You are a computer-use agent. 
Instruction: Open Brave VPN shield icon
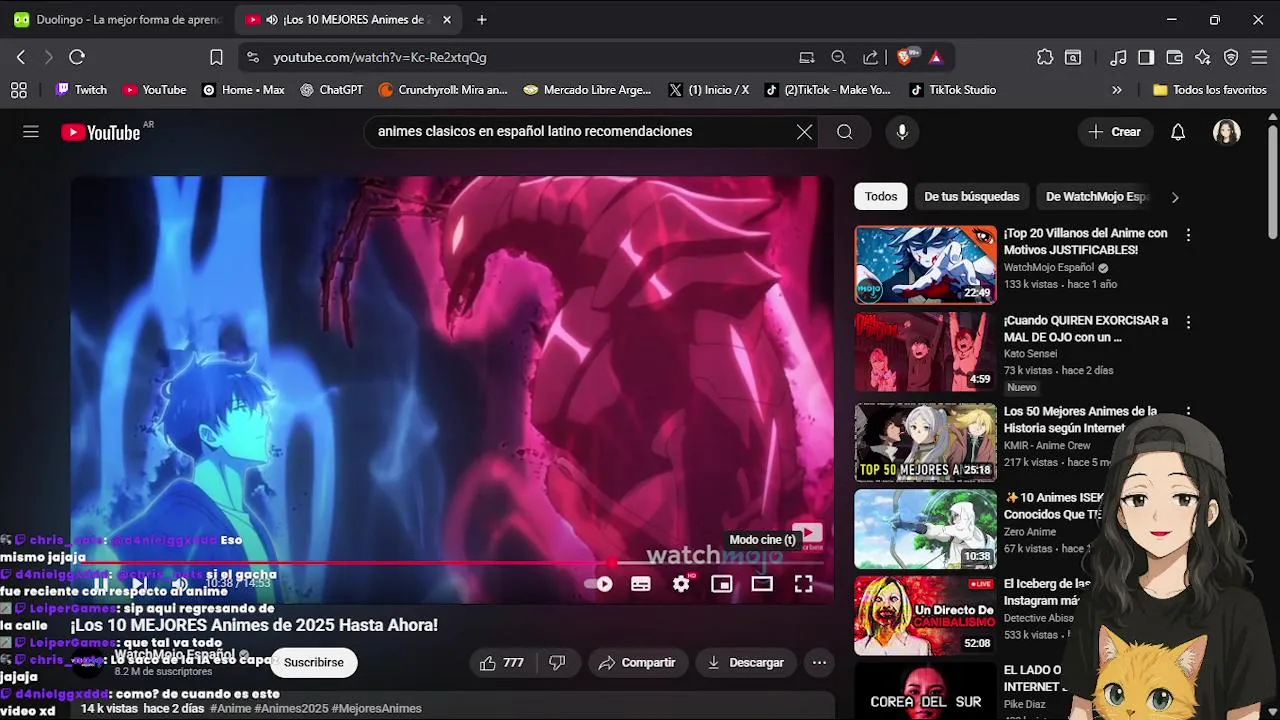(1231, 58)
